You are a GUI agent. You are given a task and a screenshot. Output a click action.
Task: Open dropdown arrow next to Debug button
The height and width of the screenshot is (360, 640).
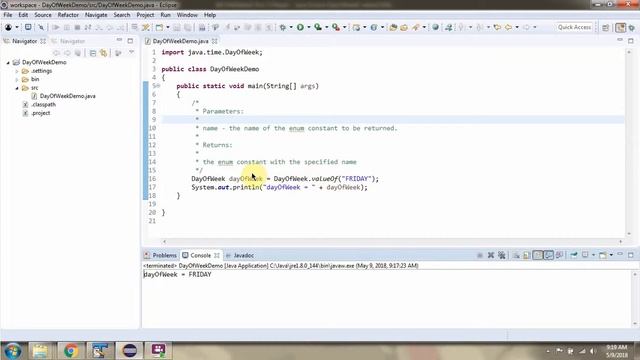291,27
